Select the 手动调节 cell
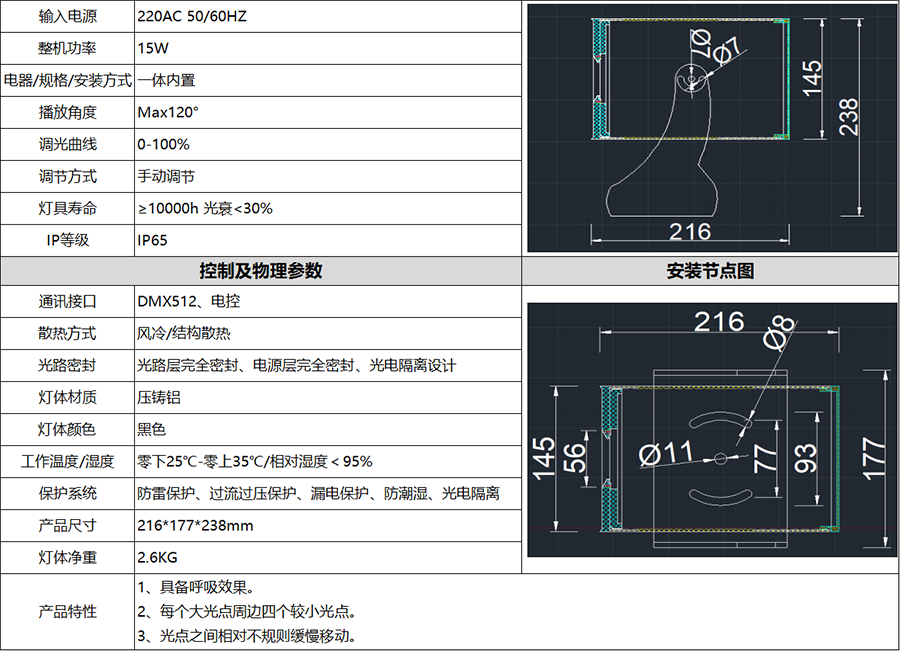900x651 pixels. click(166, 176)
